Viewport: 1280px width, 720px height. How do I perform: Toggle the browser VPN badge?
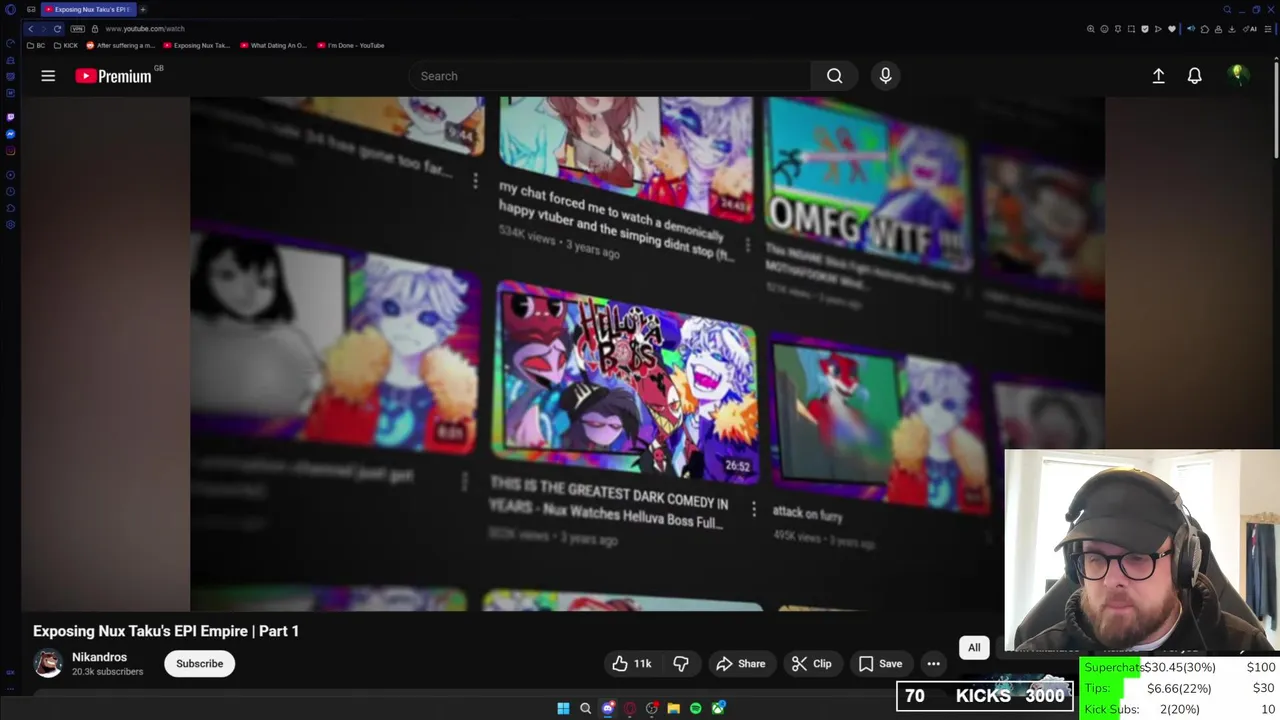[78, 29]
